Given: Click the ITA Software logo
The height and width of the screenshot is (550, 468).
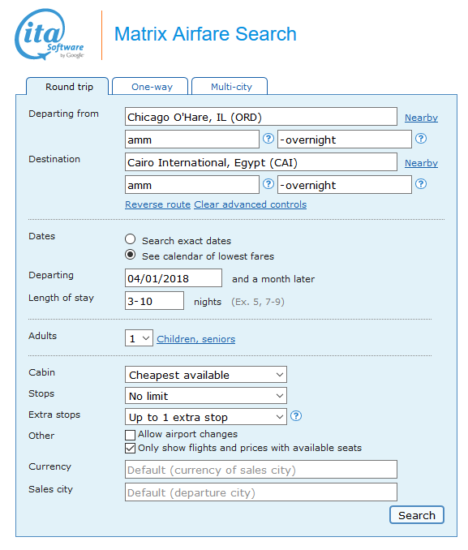Looking at the screenshot, I should [x=49, y=34].
